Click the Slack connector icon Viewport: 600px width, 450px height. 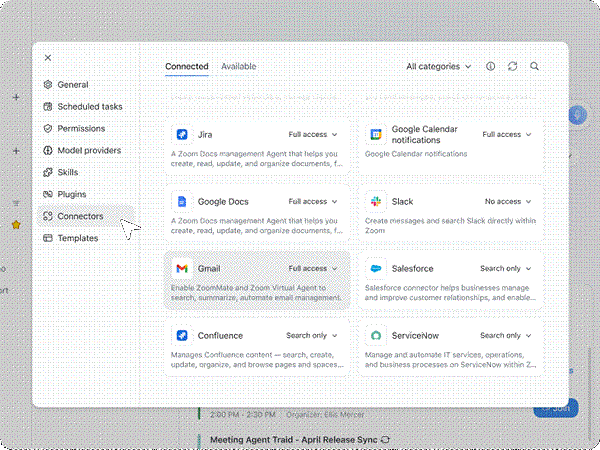pos(376,201)
